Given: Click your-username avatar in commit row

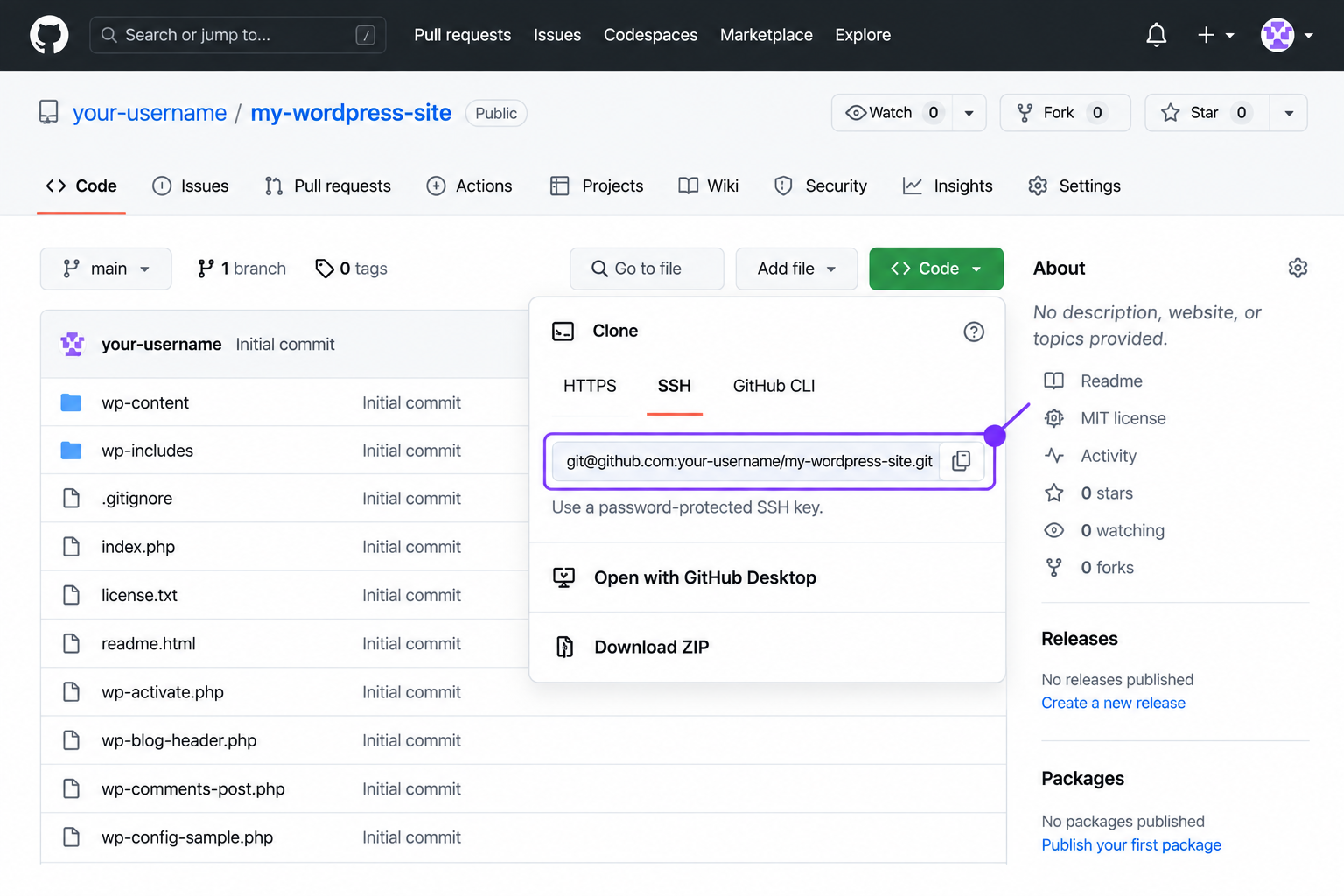Looking at the screenshot, I should tap(73, 344).
